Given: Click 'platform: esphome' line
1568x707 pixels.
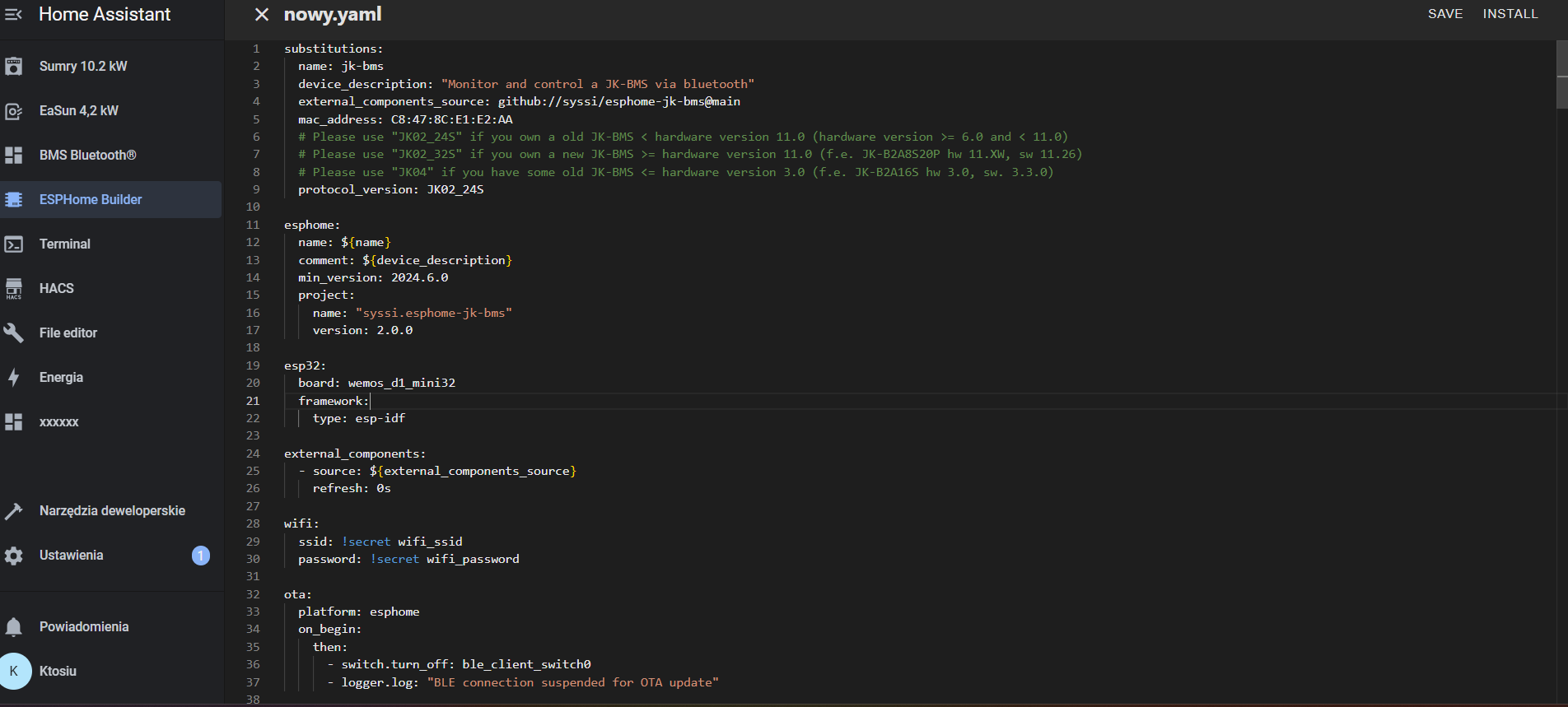Looking at the screenshot, I should 359,612.
